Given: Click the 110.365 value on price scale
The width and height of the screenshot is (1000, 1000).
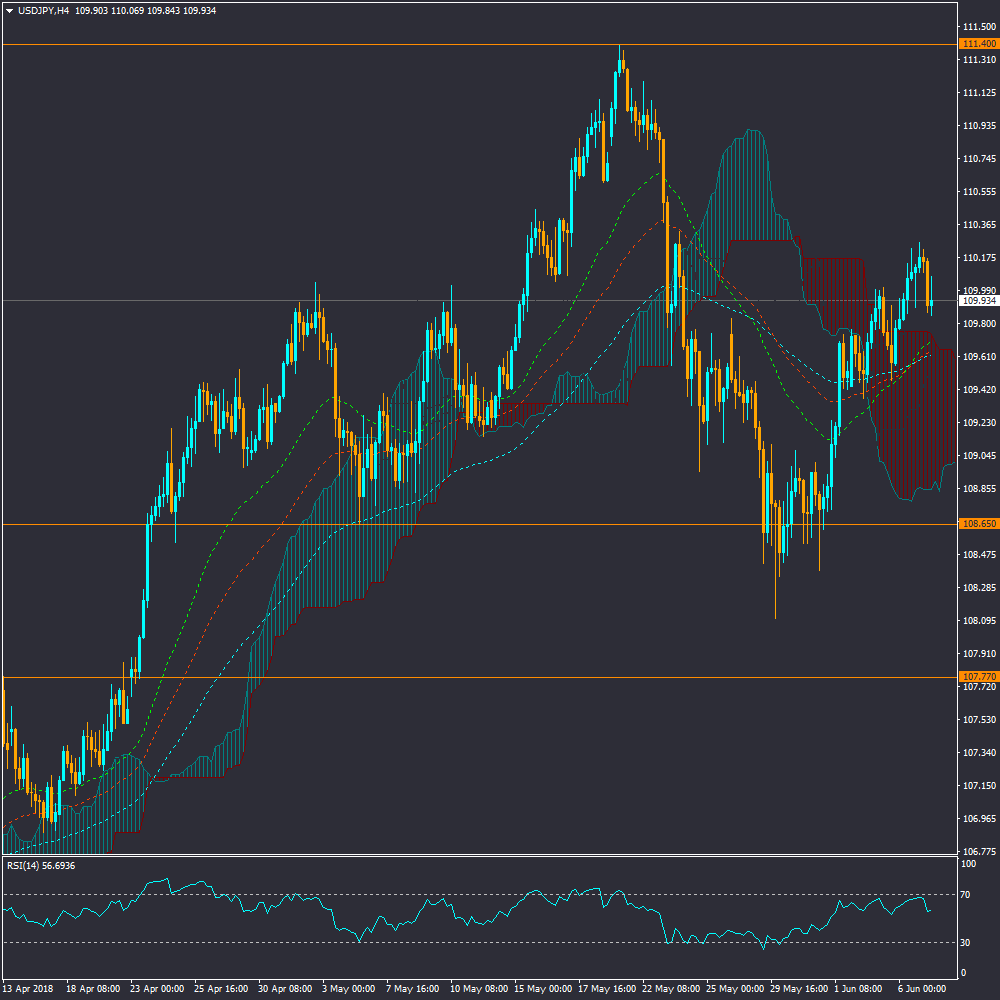Looking at the screenshot, I should (x=978, y=225).
